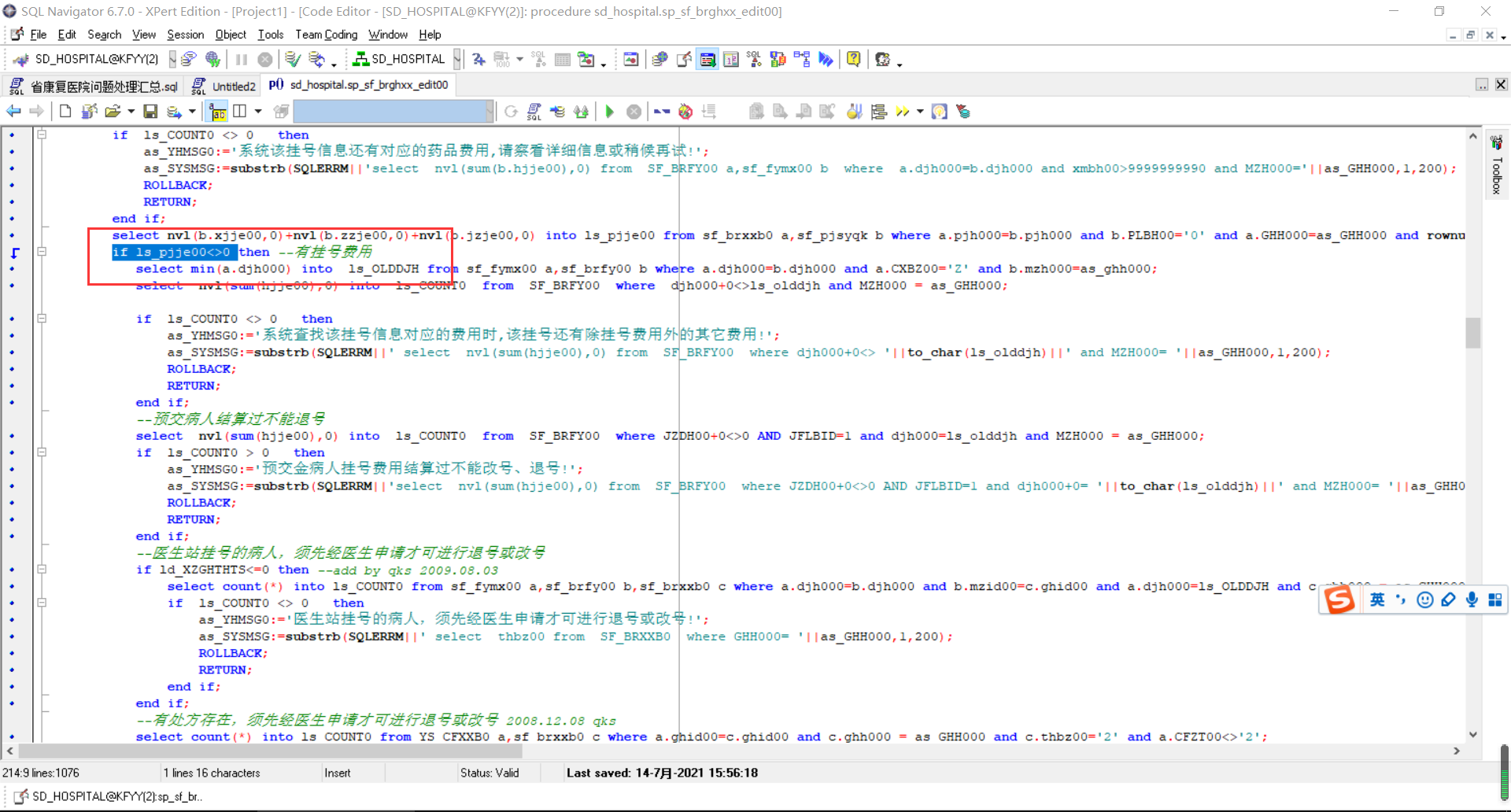Click the blue Back navigation arrow
Screen dimensions: 1511x812
click(x=13, y=112)
